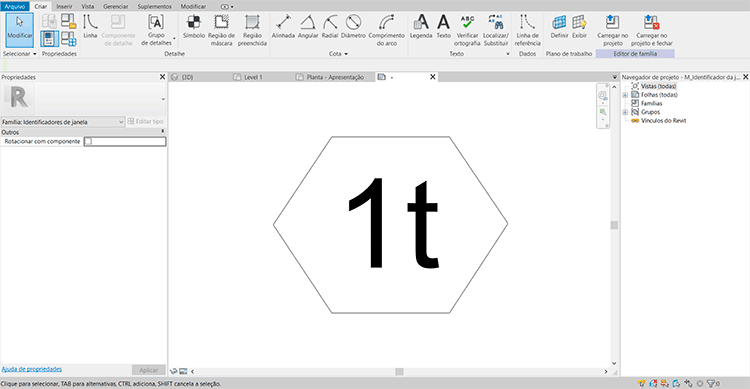Close the Navegador de projeto panel
This screenshot has height=389, width=750.
pyautogui.click(x=745, y=77)
